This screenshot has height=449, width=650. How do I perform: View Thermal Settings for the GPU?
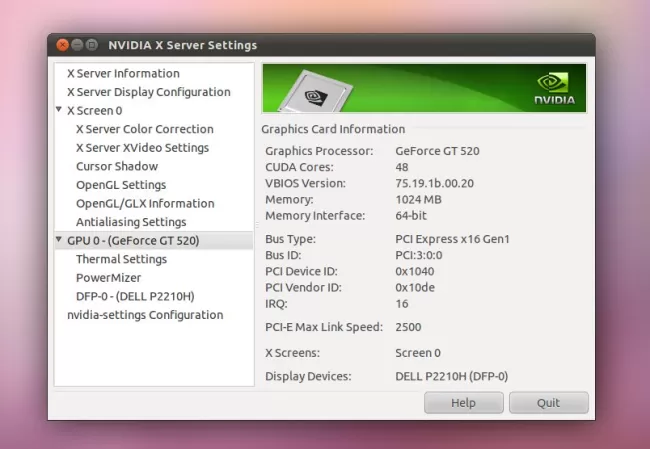tap(121, 259)
